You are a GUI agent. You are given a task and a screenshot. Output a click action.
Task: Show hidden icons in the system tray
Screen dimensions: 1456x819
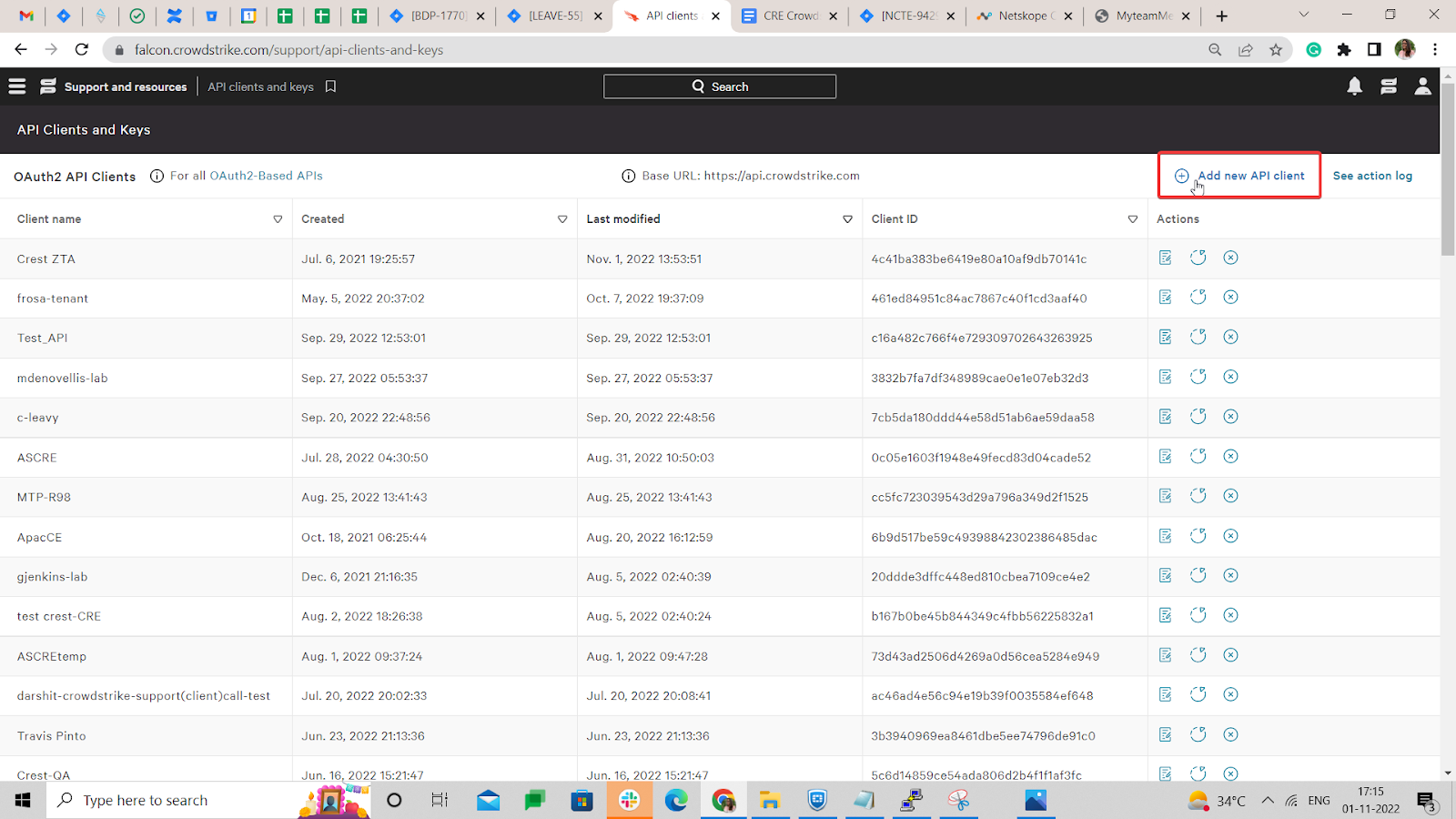(1268, 801)
